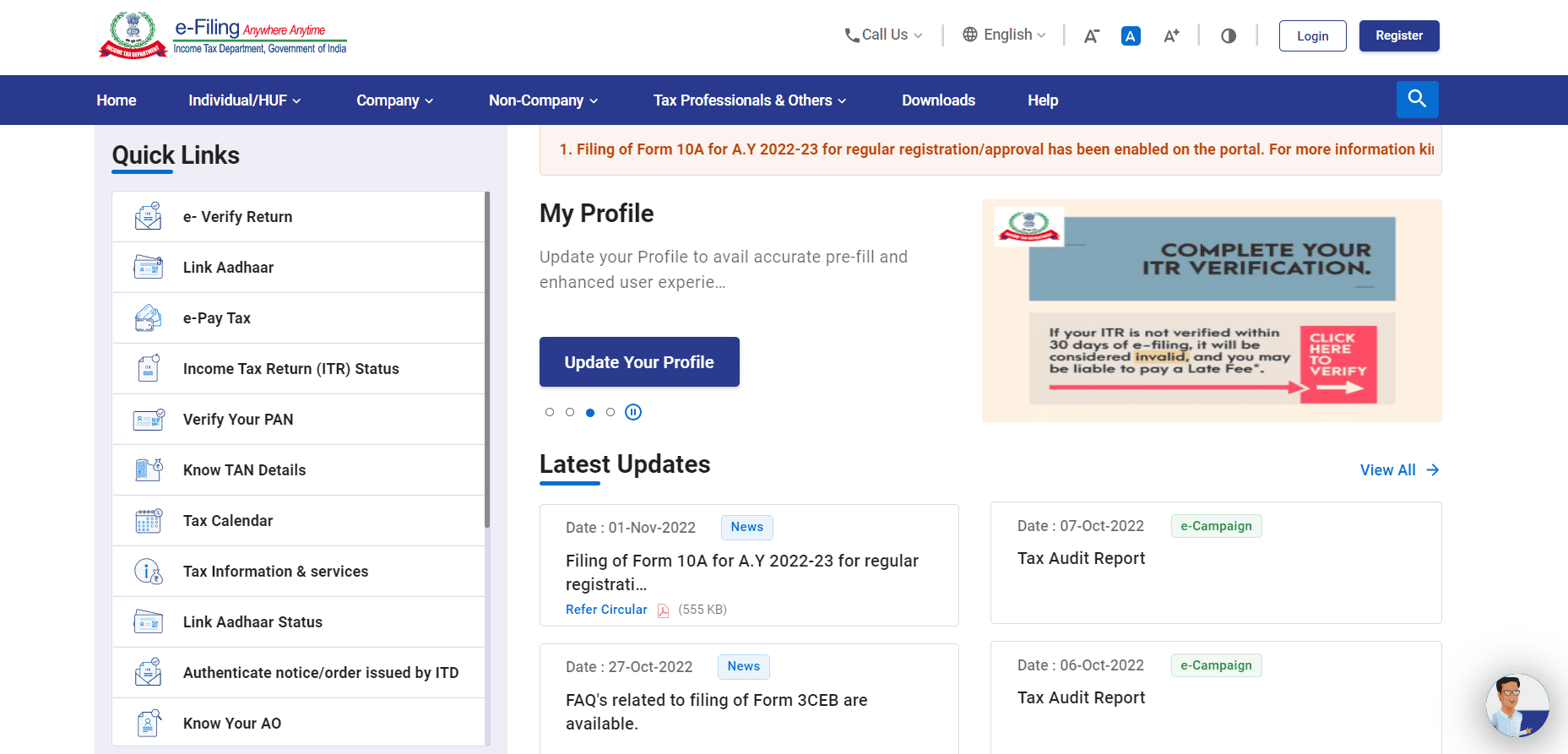Select the fourth carousel slide dot

[610, 412]
